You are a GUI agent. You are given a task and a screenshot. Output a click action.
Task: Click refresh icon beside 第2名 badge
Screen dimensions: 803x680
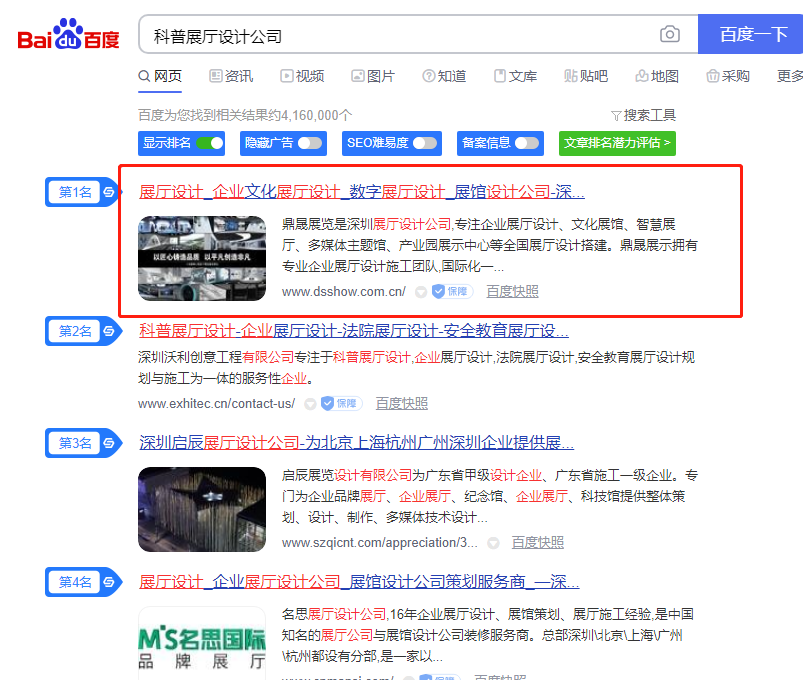109,331
